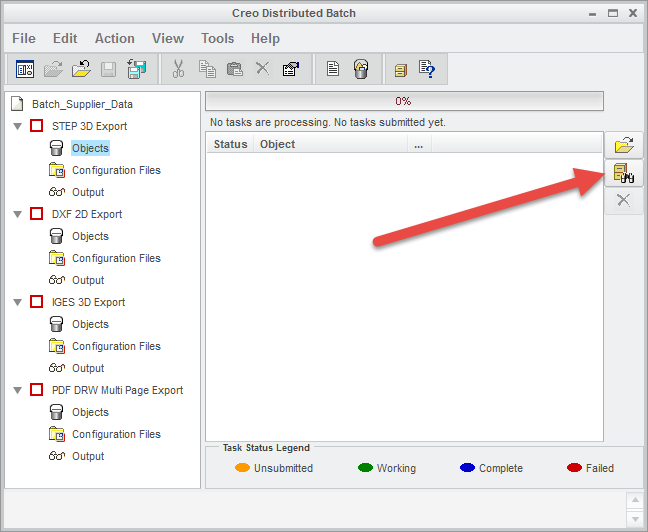Open the Help menu

click(x=265, y=38)
